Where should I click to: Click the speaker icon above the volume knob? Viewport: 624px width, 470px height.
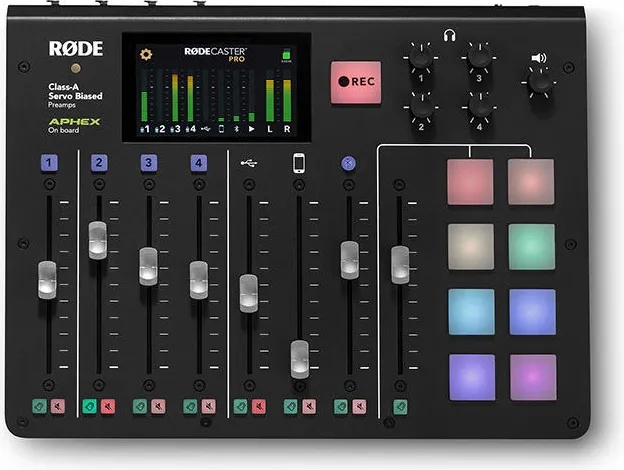point(539,58)
